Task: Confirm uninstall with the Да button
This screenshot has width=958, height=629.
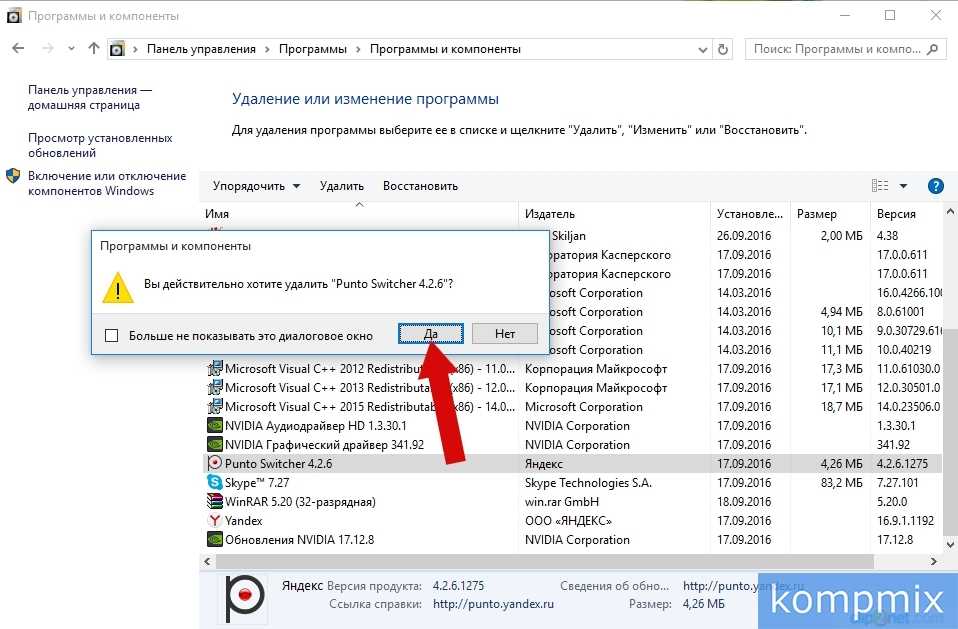Action: pos(431,333)
